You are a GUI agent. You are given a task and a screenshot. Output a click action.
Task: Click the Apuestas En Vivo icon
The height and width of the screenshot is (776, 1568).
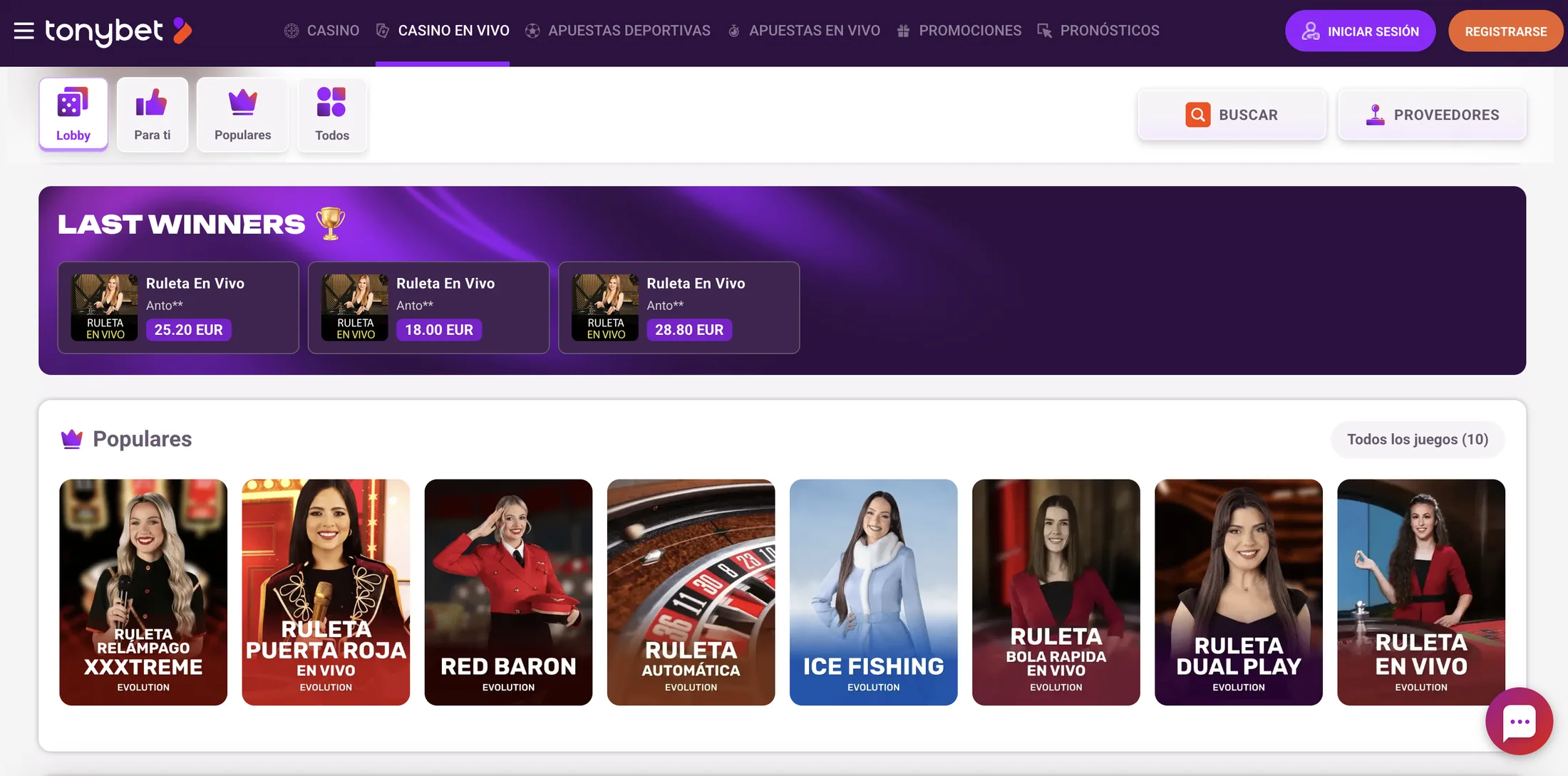(x=733, y=31)
